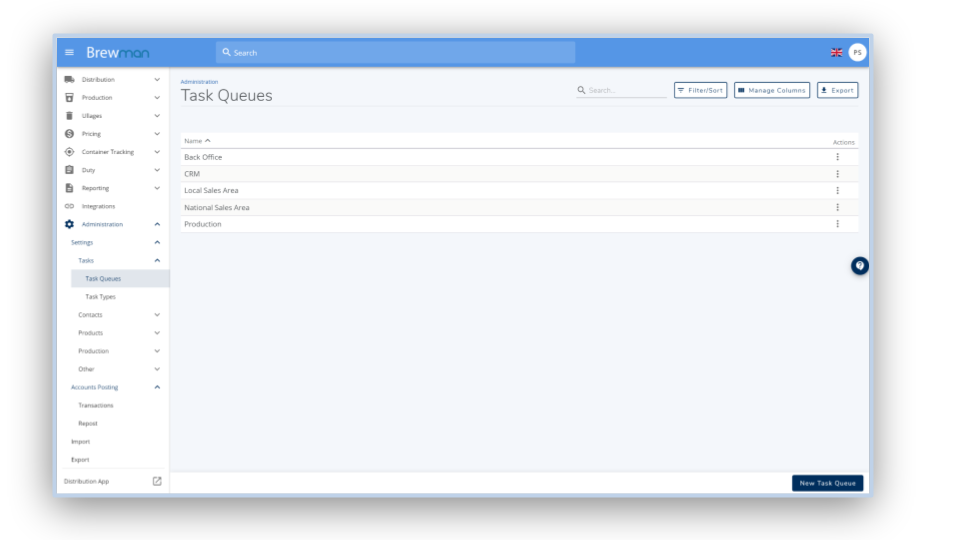The width and height of the screenshot is (960, 540).
Task: Click the Pricing dollar icon
Action: pyautogui.click(x=69, y=133)
